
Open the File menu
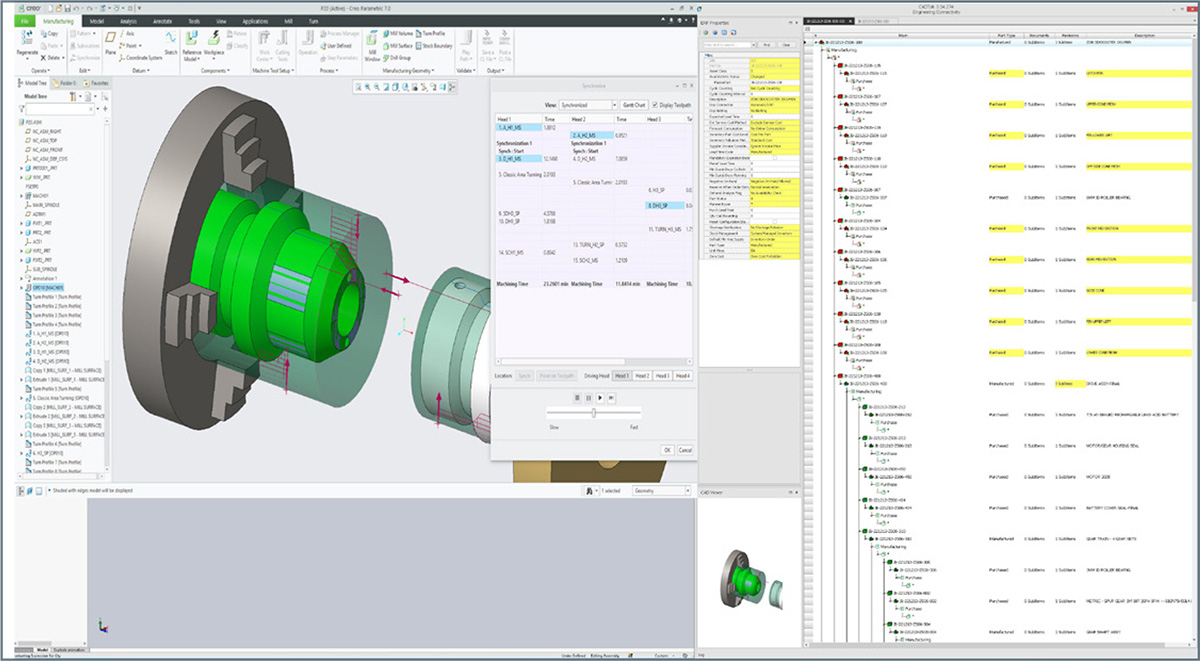point(25,19)
